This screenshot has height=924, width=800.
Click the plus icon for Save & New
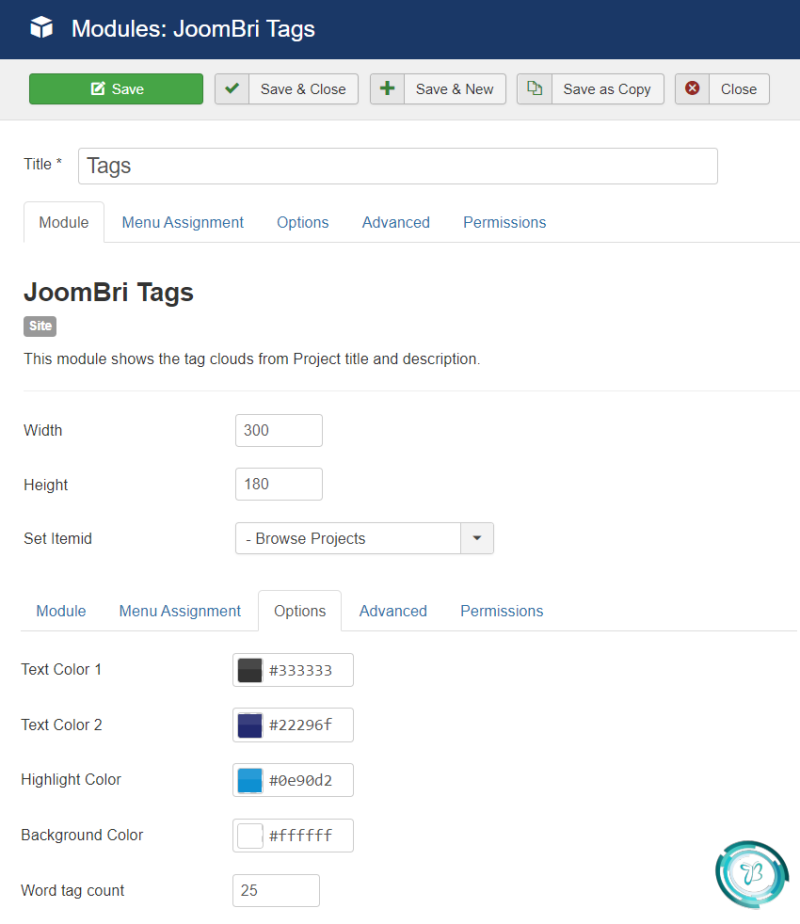tap(387, 88)
